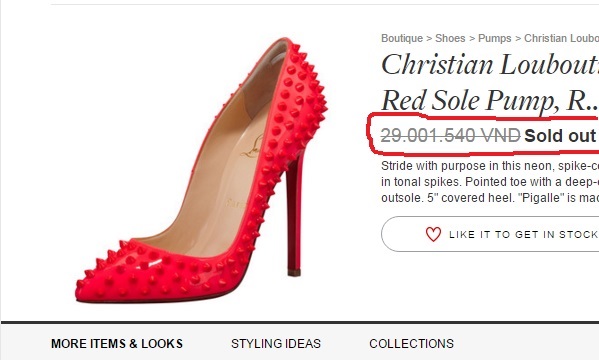Go to the Shoes breadcrumb category

(450, 38)
